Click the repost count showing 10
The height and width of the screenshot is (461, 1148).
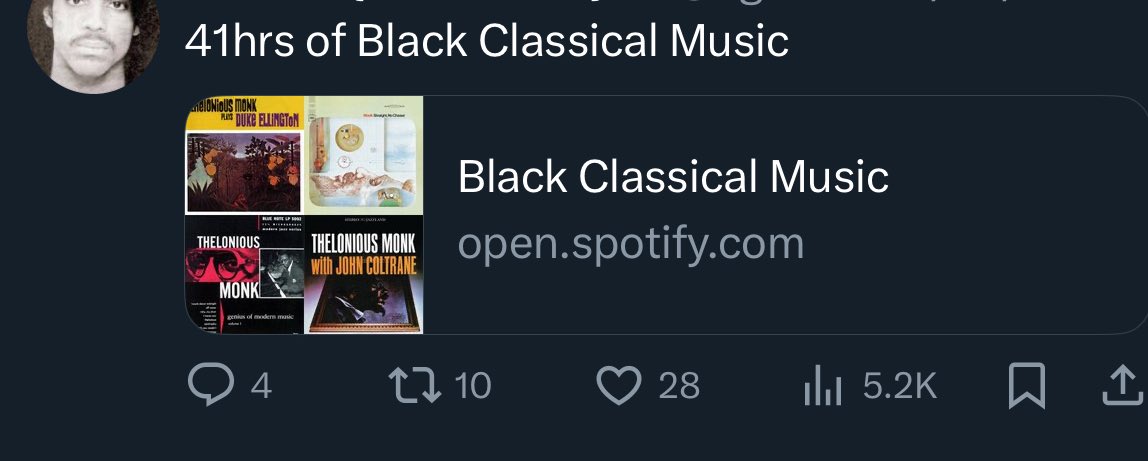click(x=473, y=386)
